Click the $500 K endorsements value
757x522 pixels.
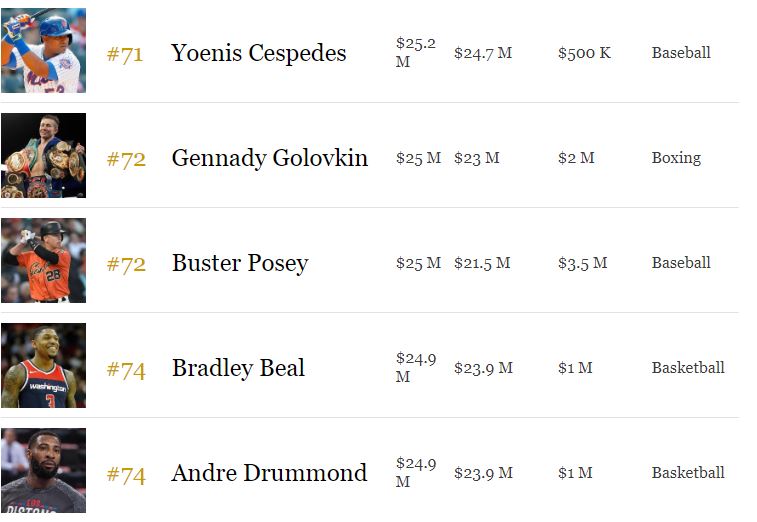(x=584, y=53)
